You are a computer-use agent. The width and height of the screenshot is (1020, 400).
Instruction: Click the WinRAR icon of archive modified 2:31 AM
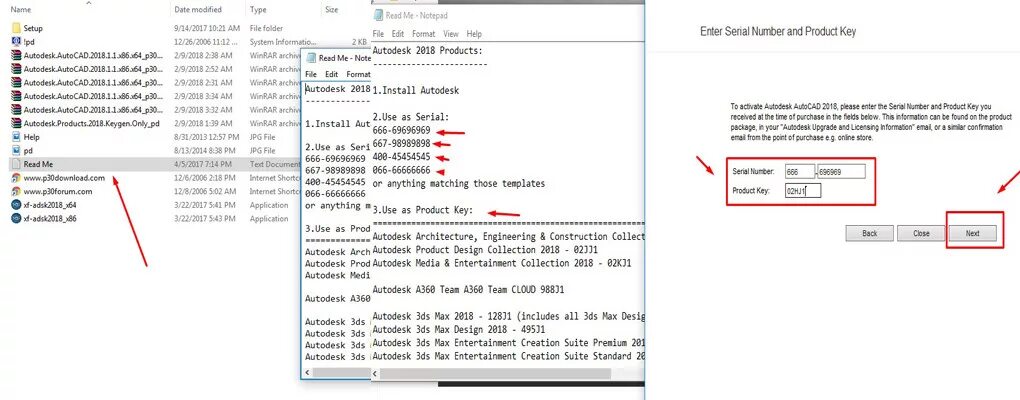[16, 83]
